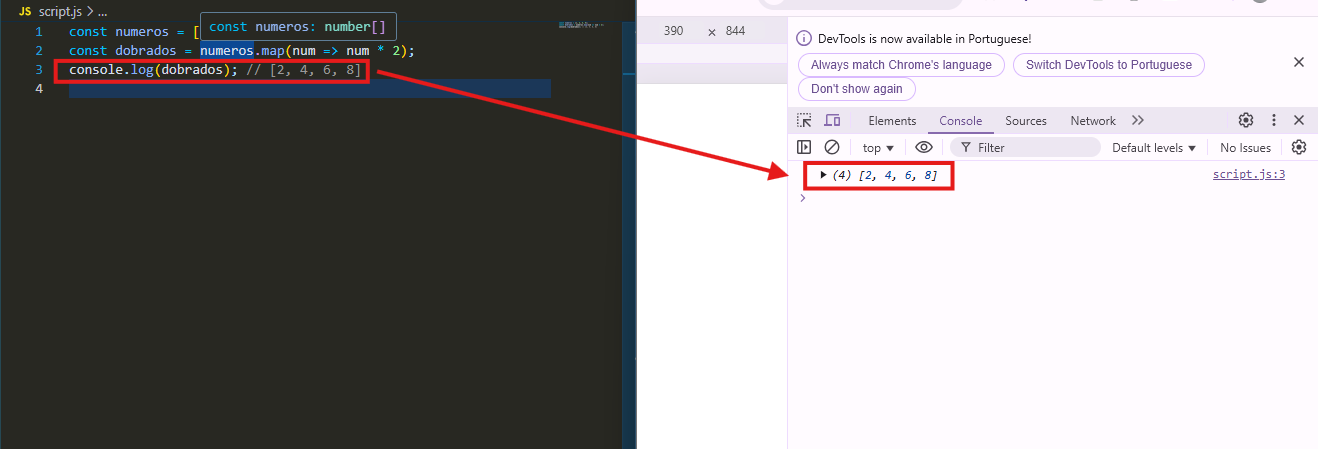Screen dimensions: 1318x449
Task: Click Always match Chrome's language button
Action: [x=901, y=64]
